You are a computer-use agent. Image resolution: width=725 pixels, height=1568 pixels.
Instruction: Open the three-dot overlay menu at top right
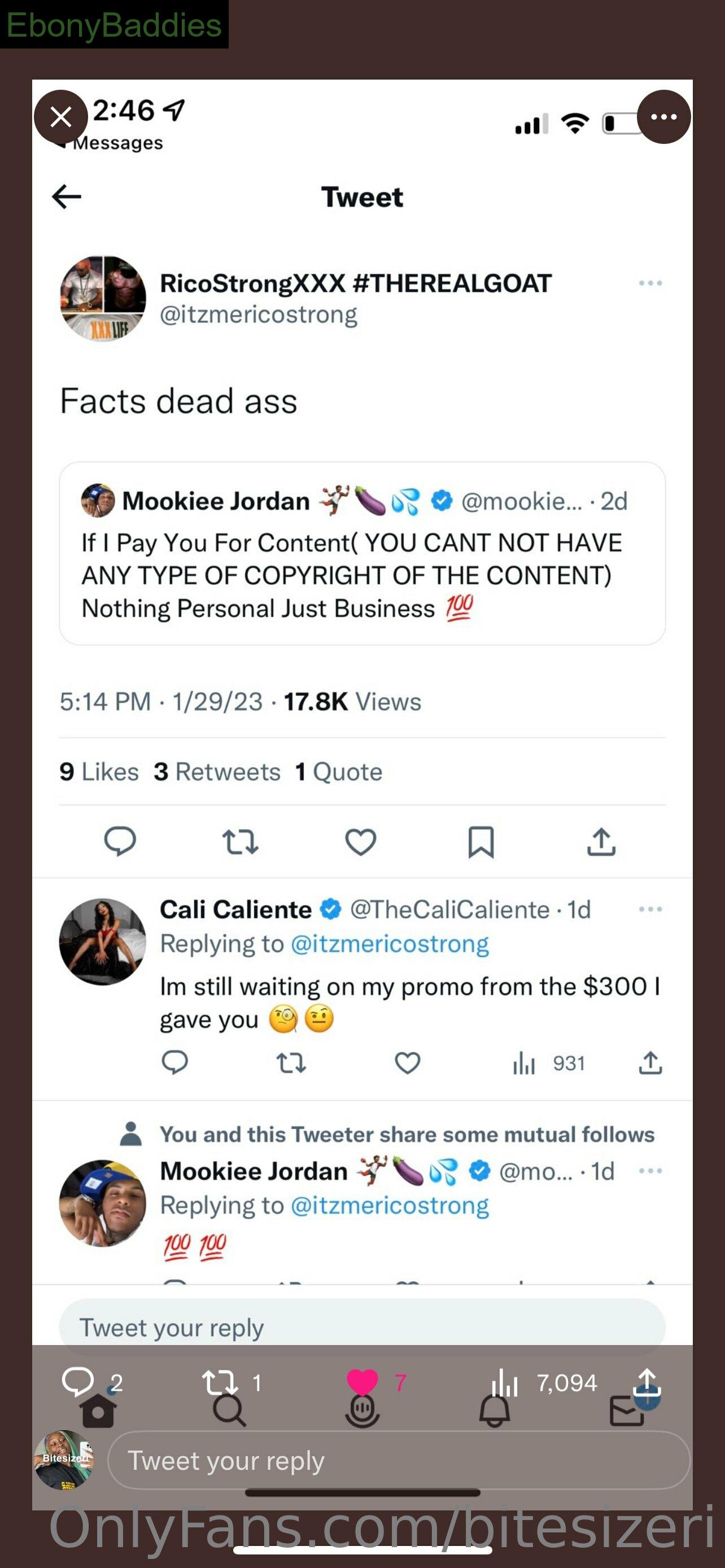pos(663,117)
